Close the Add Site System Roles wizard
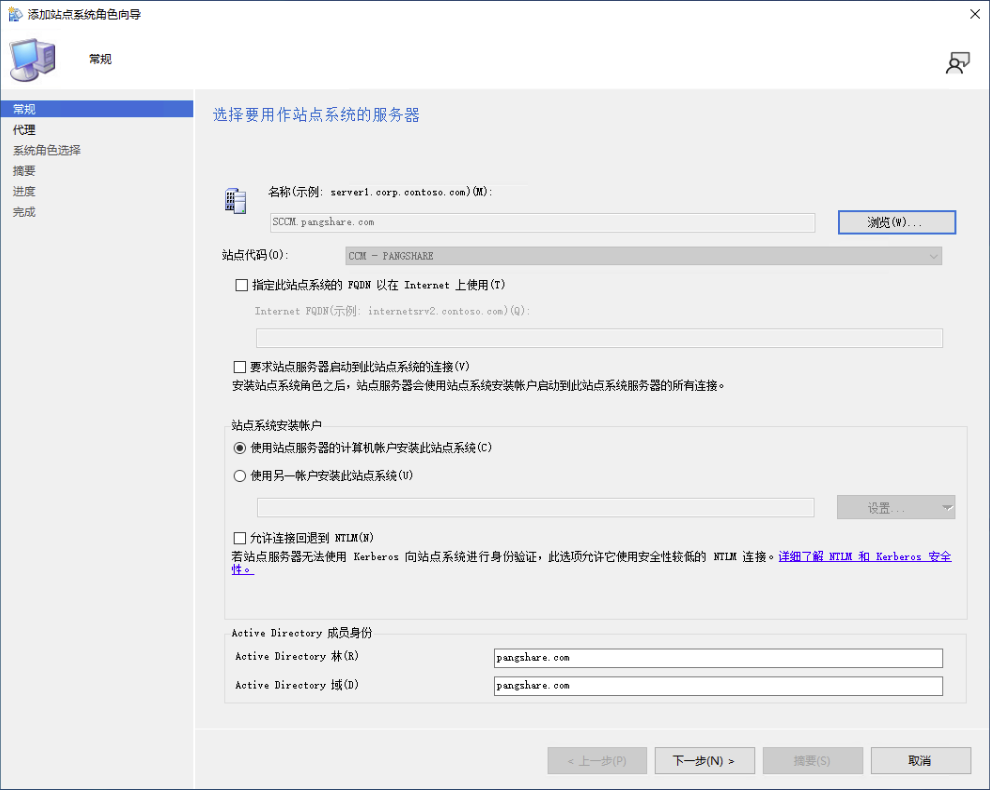 coord(975,14)
